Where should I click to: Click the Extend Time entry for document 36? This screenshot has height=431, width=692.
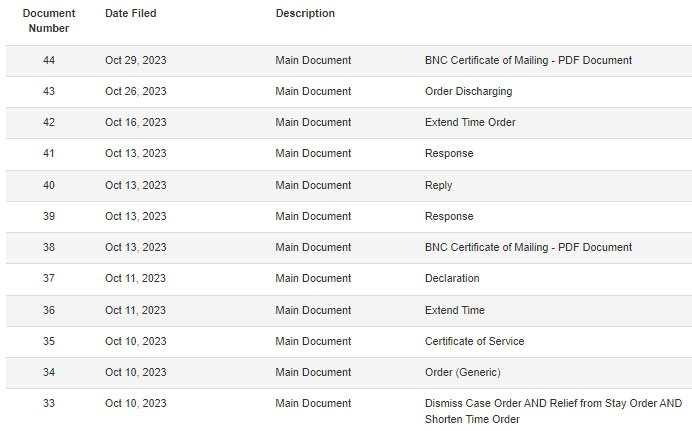point(455,310)
